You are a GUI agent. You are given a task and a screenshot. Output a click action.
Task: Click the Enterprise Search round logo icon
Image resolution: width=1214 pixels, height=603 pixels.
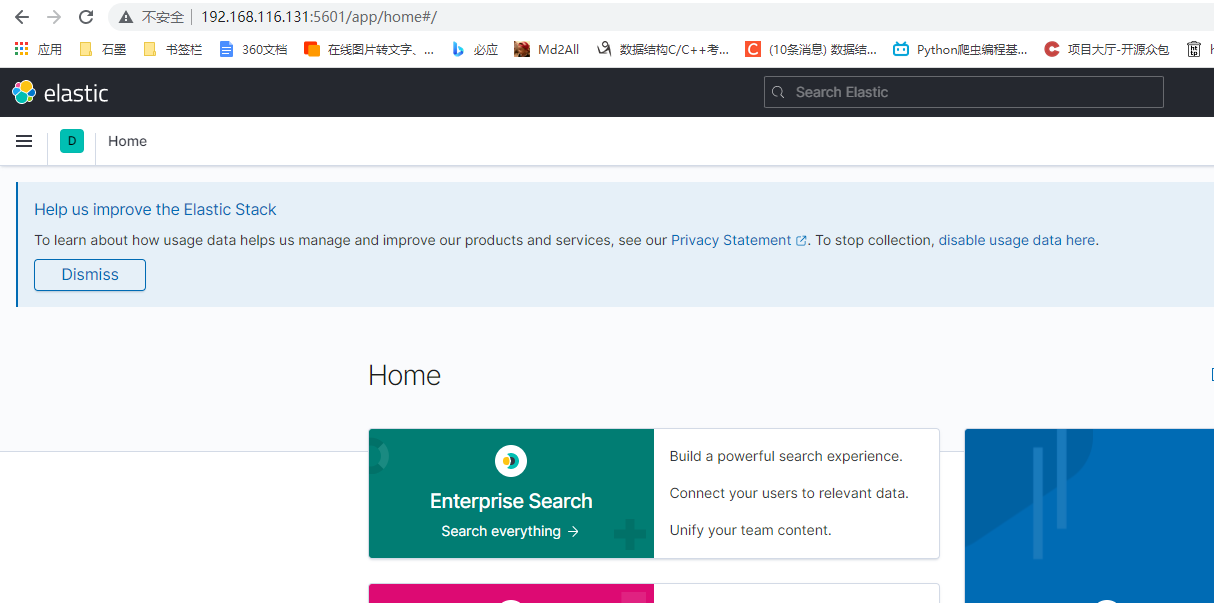[511, 461]
